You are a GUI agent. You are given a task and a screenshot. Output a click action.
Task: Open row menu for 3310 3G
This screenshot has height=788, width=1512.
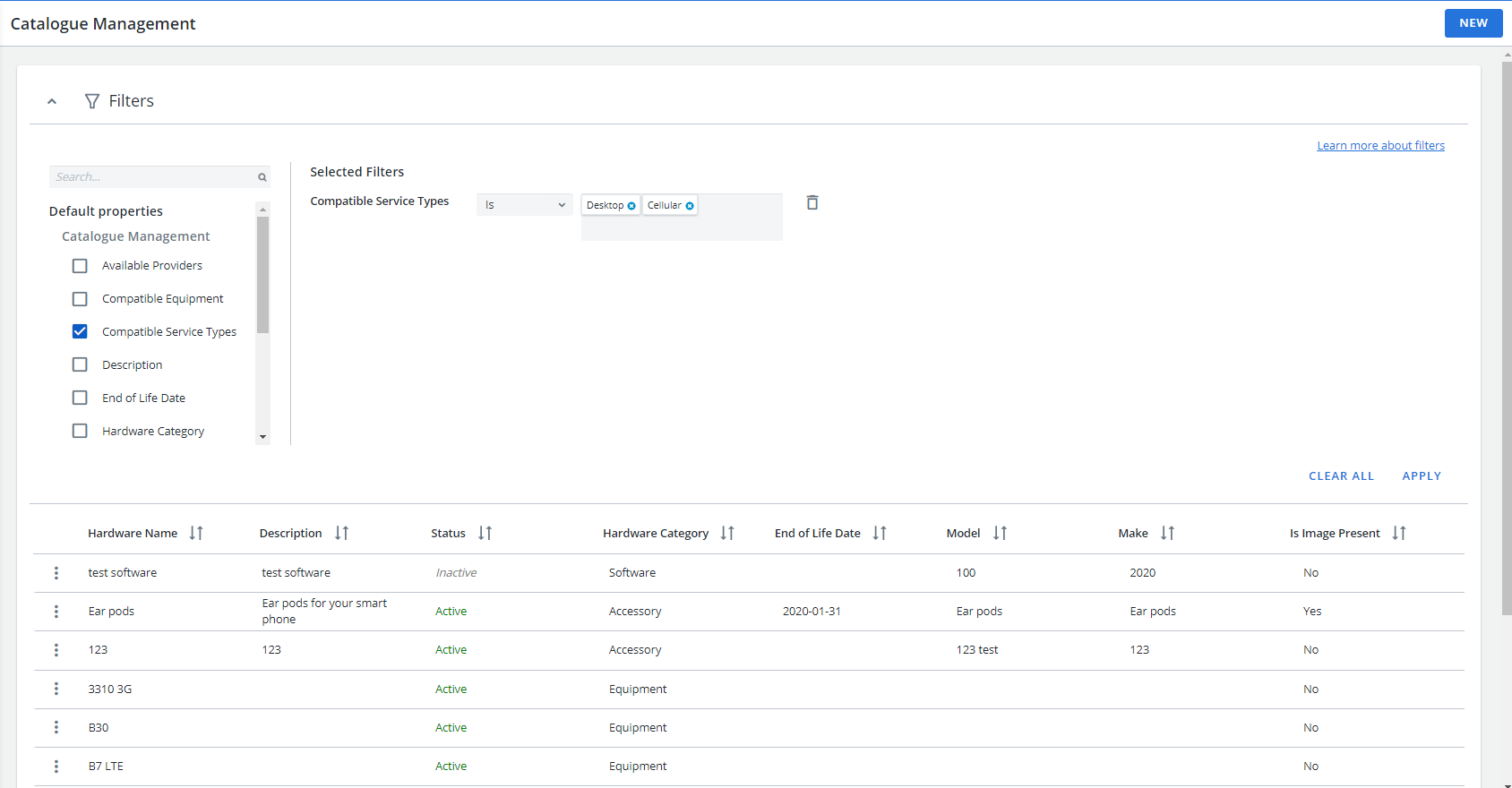click(56, 689)
